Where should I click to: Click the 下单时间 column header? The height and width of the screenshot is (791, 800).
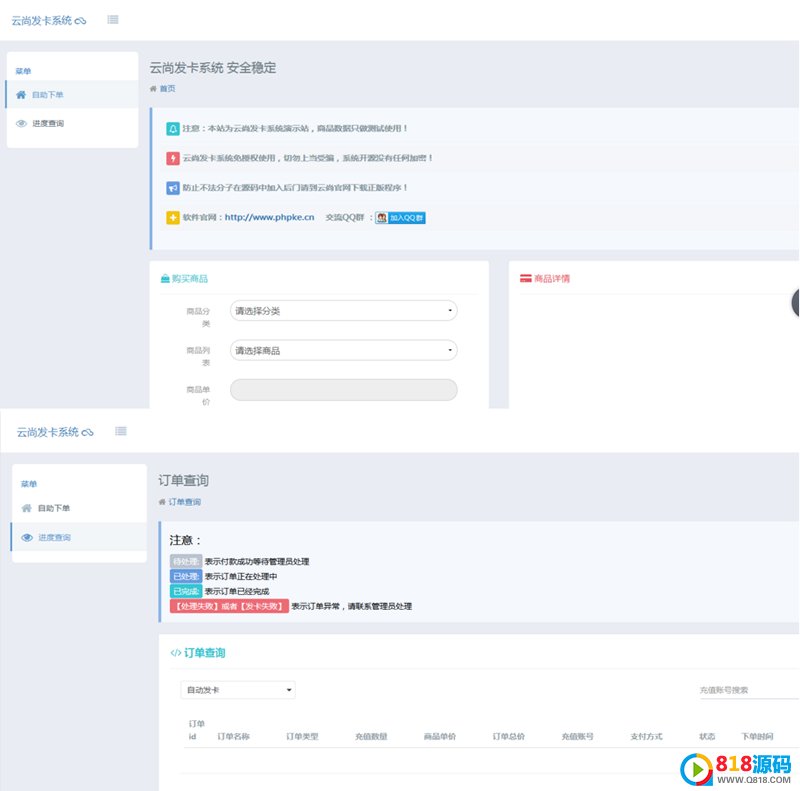click(757, 736)
